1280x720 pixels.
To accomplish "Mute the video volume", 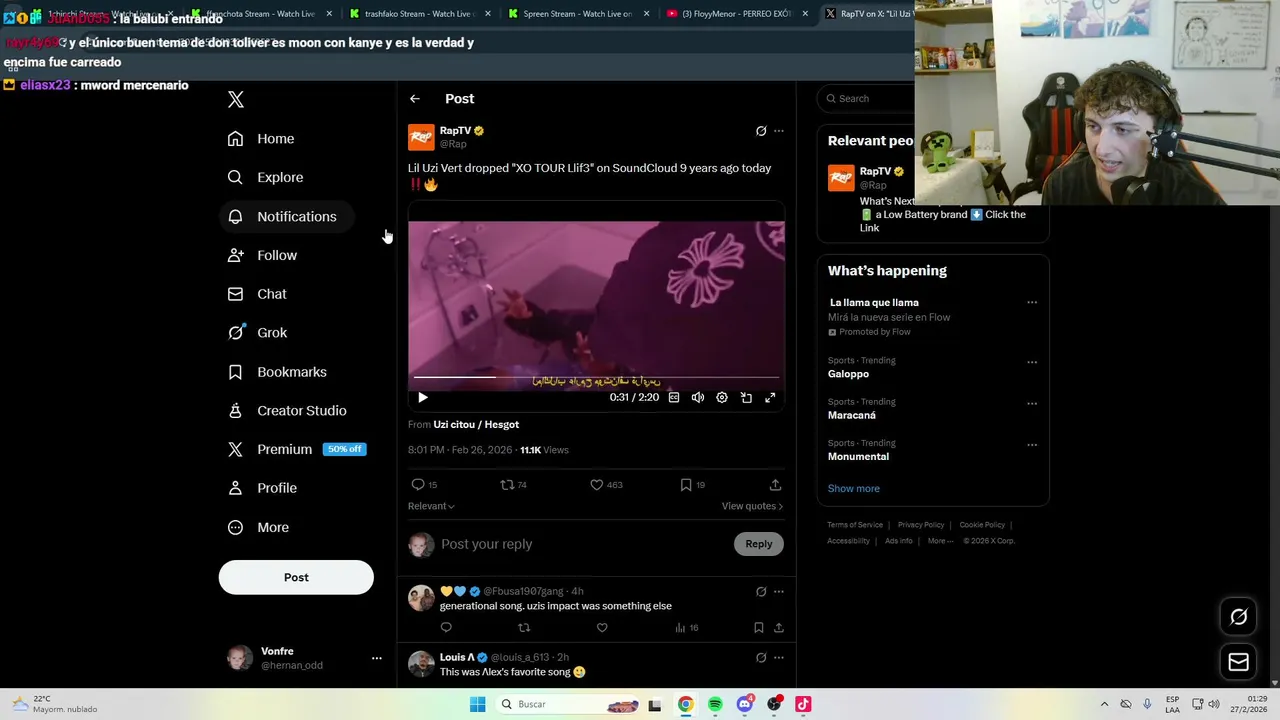I will pos(698,398).
